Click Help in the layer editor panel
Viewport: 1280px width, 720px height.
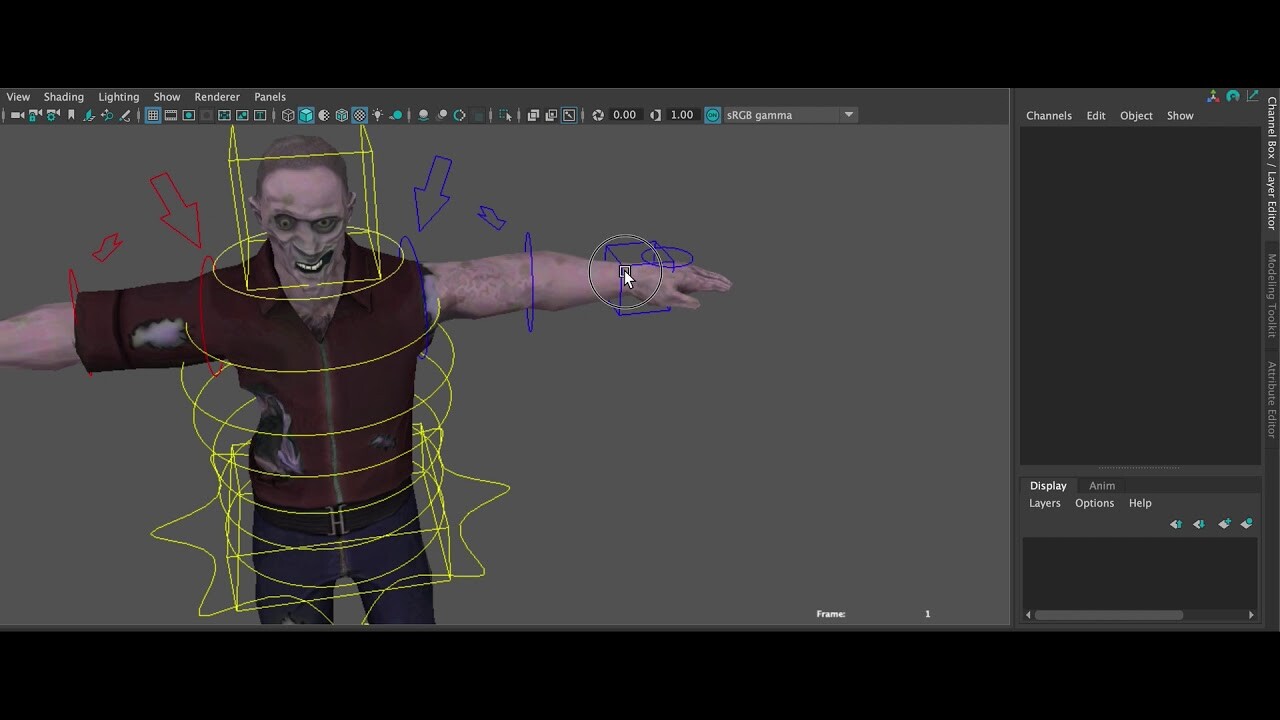click(x=1140, y=503)
